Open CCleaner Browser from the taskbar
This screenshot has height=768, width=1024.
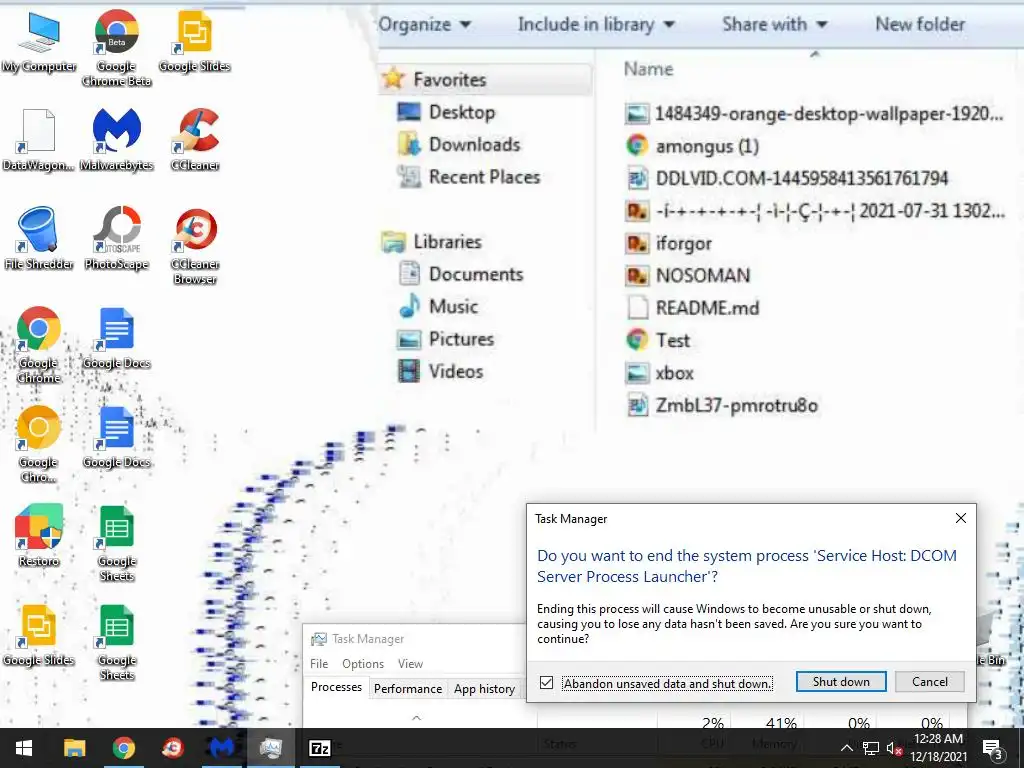pos(172,748)
